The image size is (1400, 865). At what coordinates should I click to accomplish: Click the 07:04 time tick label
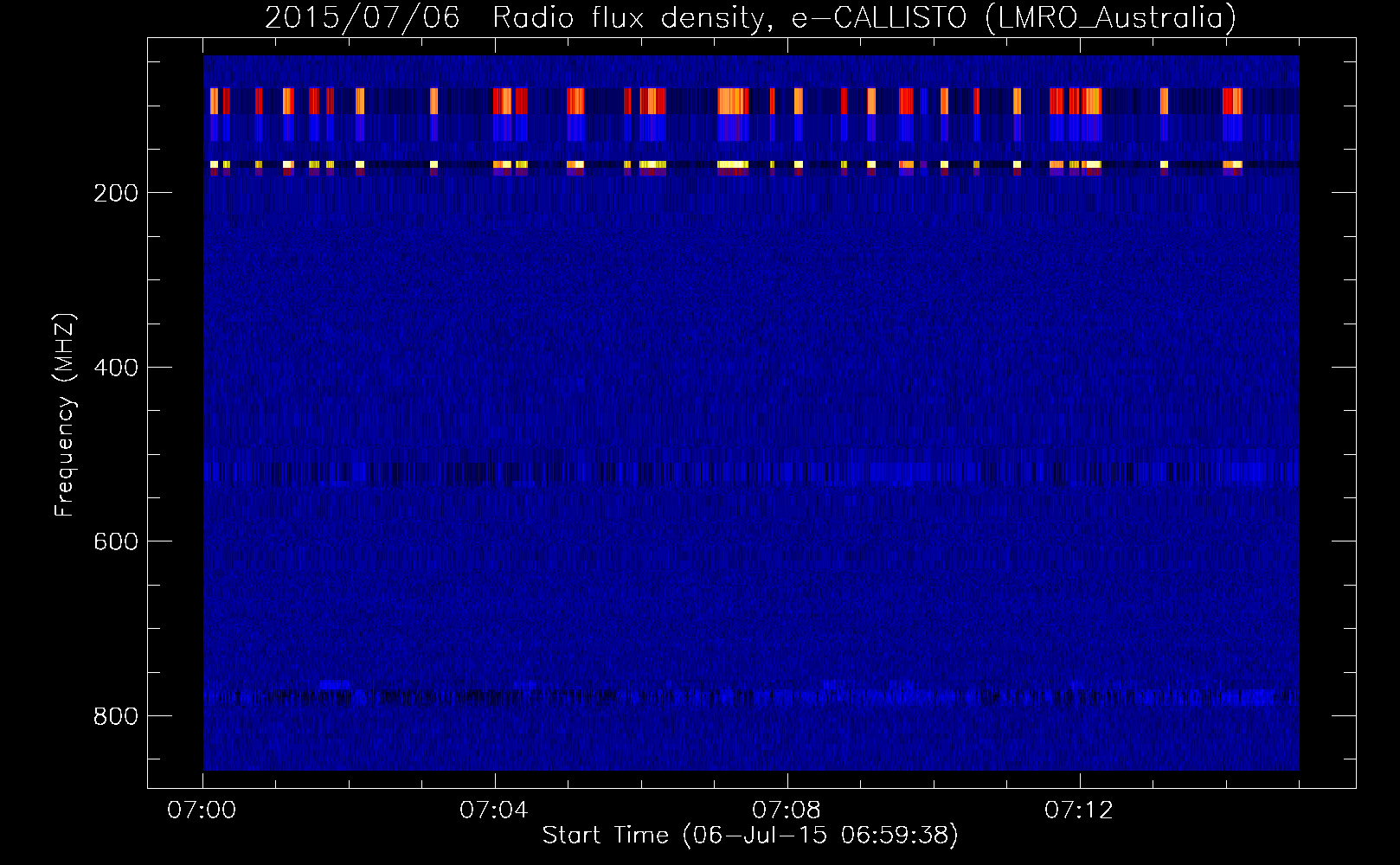click(x=494, y=811)
